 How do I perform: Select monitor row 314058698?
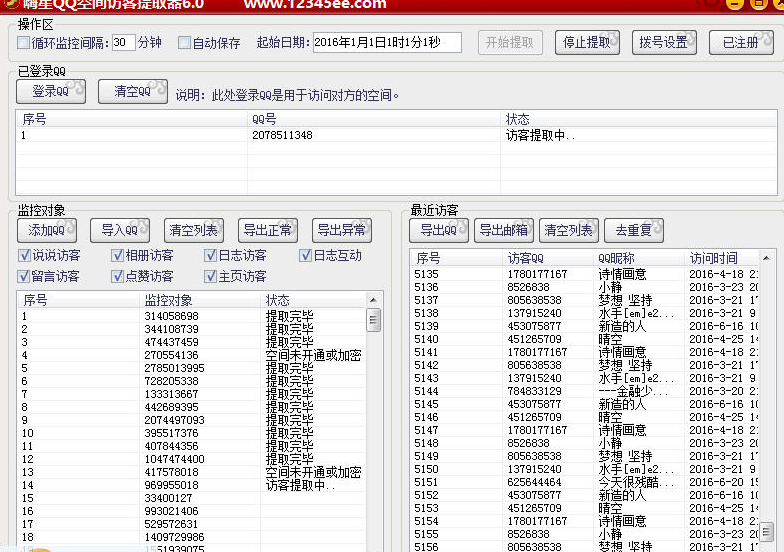point(192,316)
